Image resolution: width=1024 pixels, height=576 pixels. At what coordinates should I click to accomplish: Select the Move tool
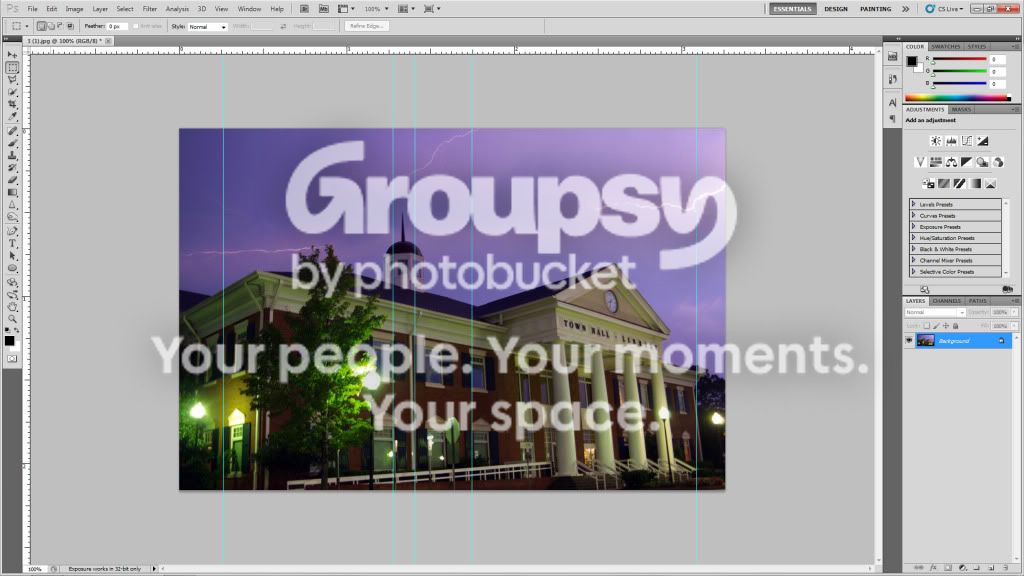click(12, 56)
